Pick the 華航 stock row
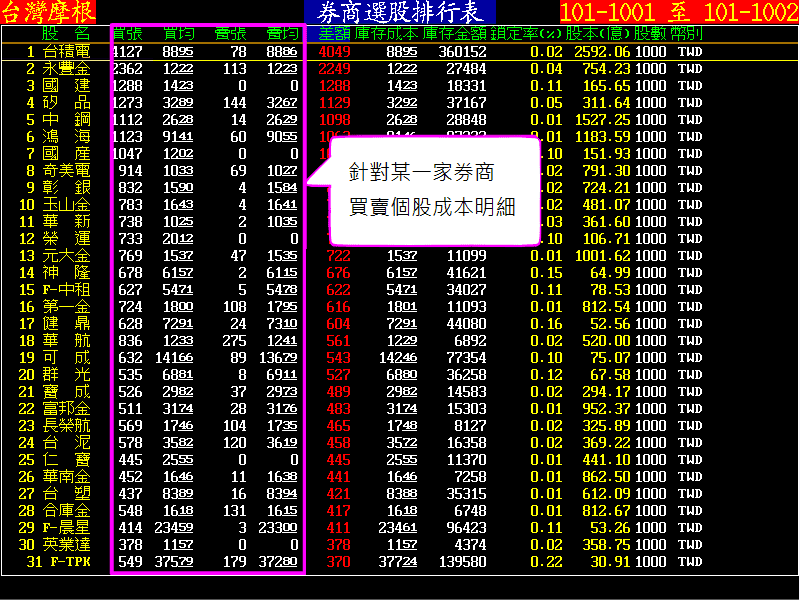 pos(68,340)
